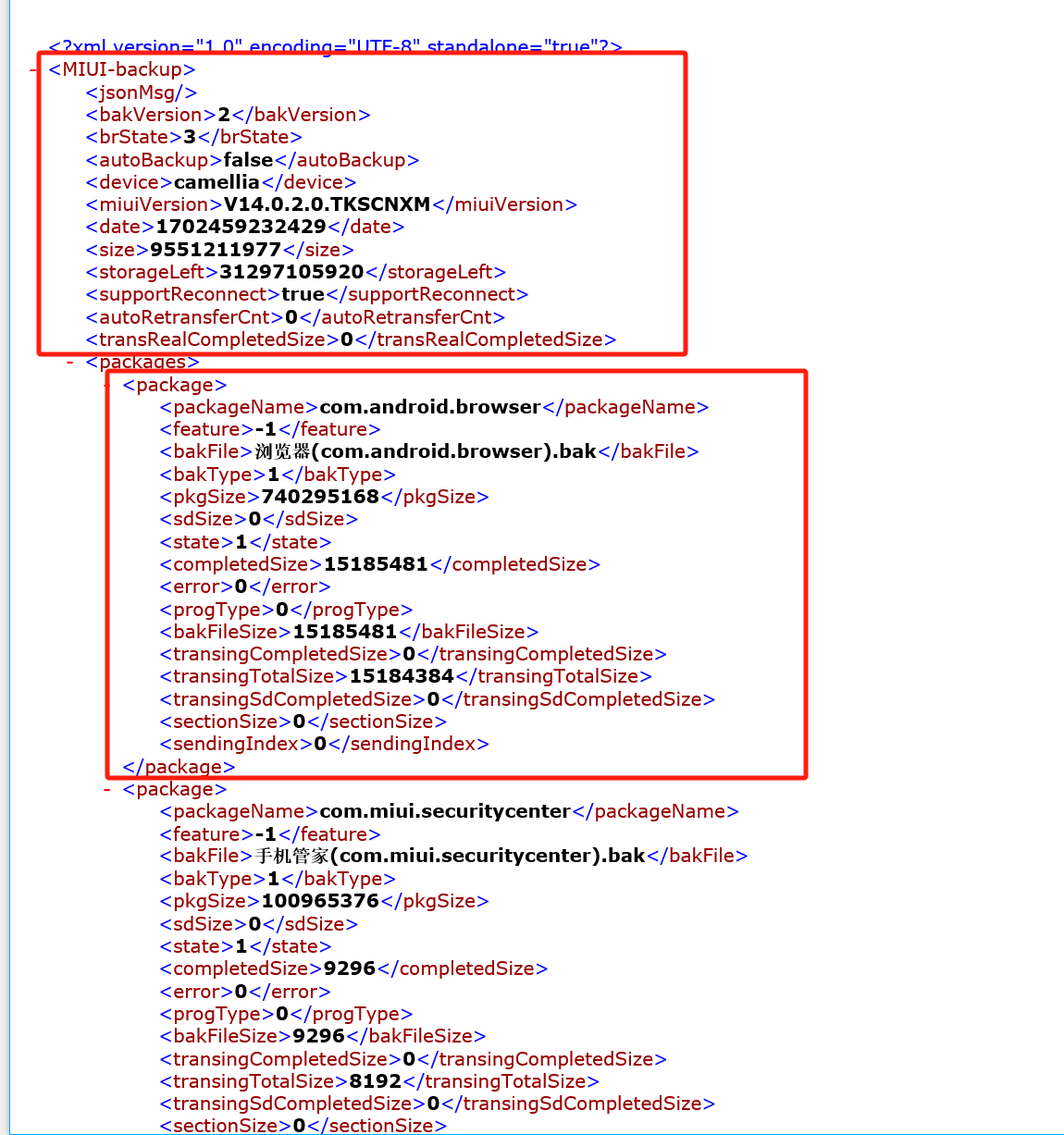This screenshot has height=1135, width=1064.
Task: Select autoRetransferCnt value 0
Action: [x=291, y=317]
